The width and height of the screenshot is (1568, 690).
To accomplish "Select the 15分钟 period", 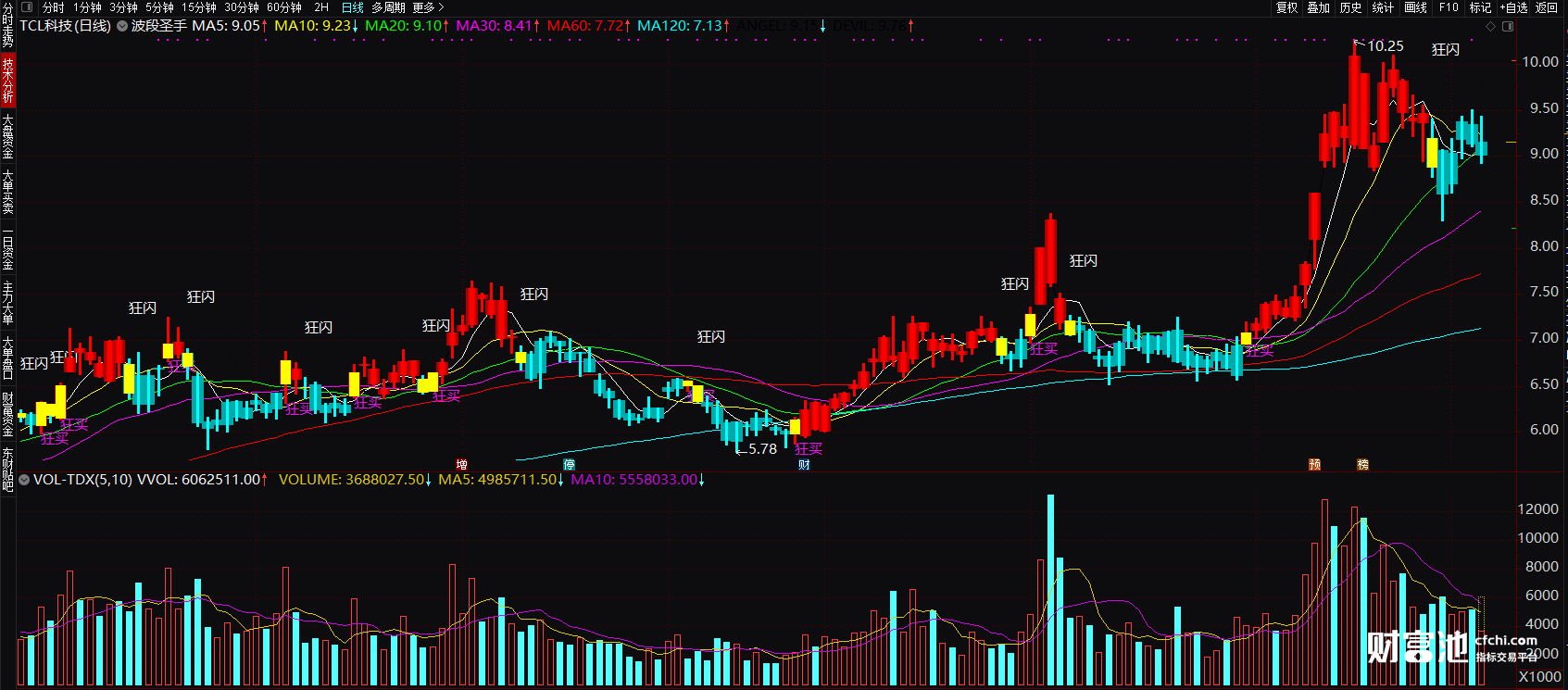I will (x=199, y=7).
